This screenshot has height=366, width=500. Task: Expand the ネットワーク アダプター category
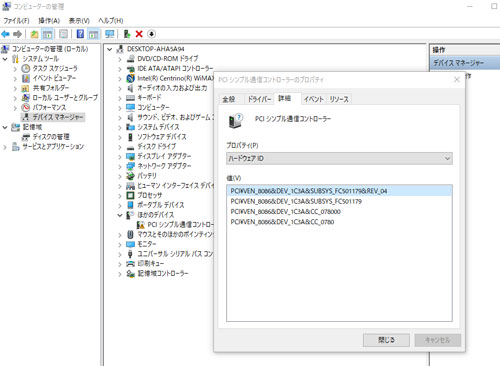(x=120, y=166)
